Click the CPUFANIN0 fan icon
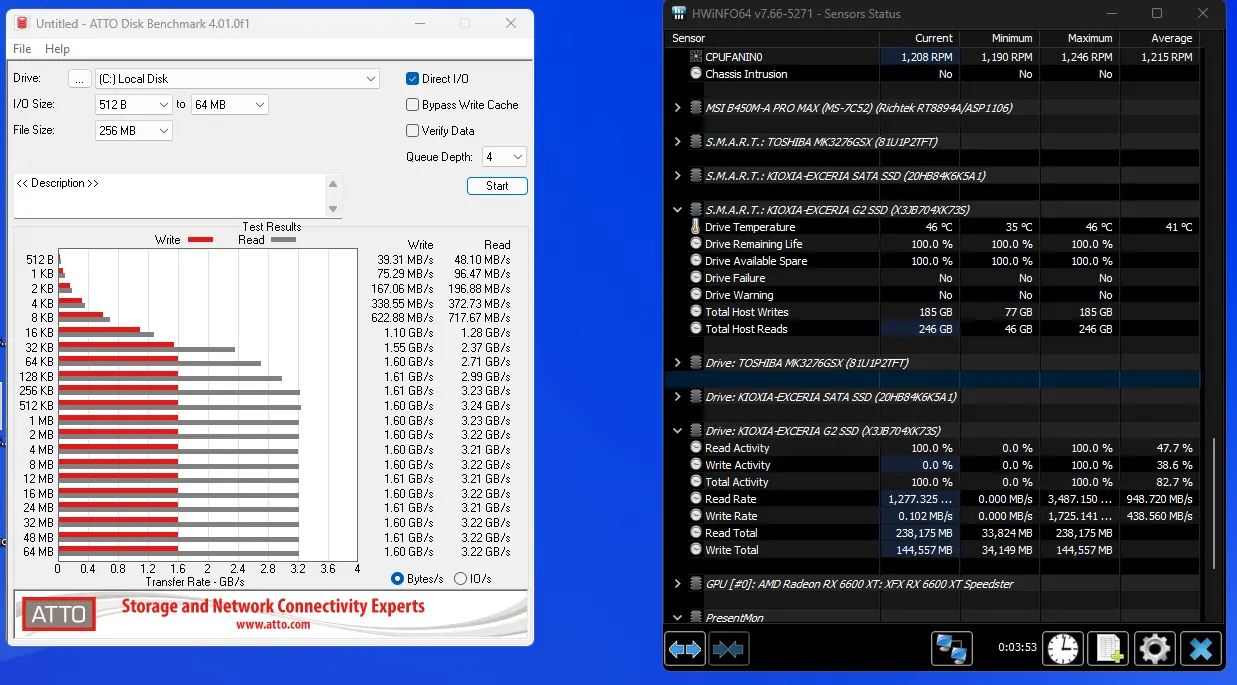The width and height of the screenshot is (1237, 685). point(696,57)
